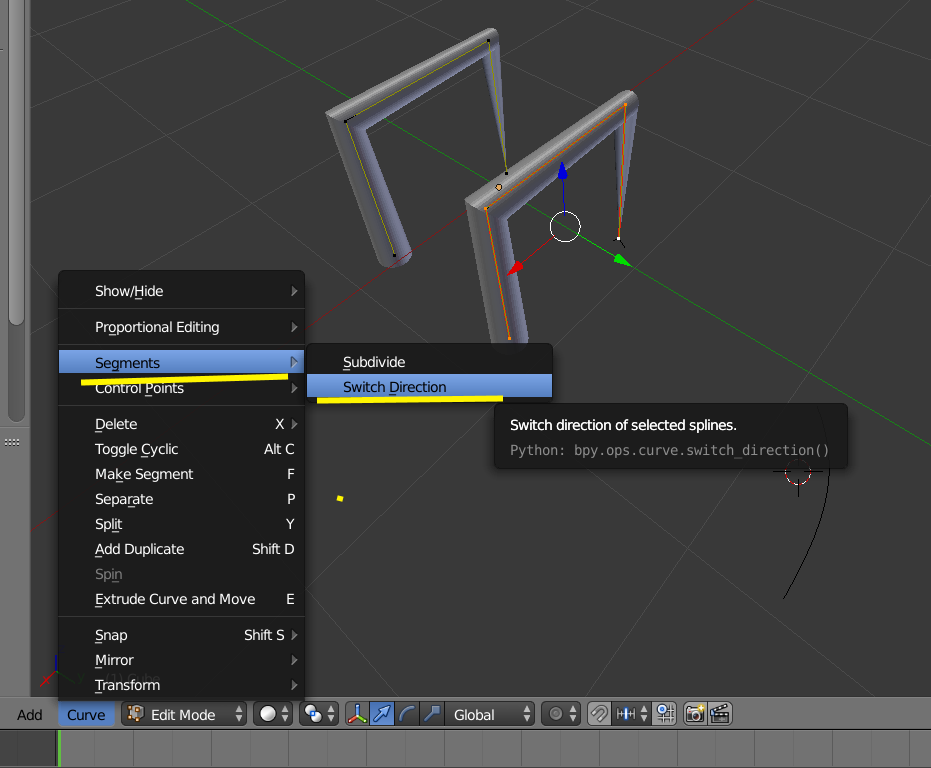Viewport: 931px width, 768px height.
Task: Open the Delete submenu
Action: (x=182, y=424)
